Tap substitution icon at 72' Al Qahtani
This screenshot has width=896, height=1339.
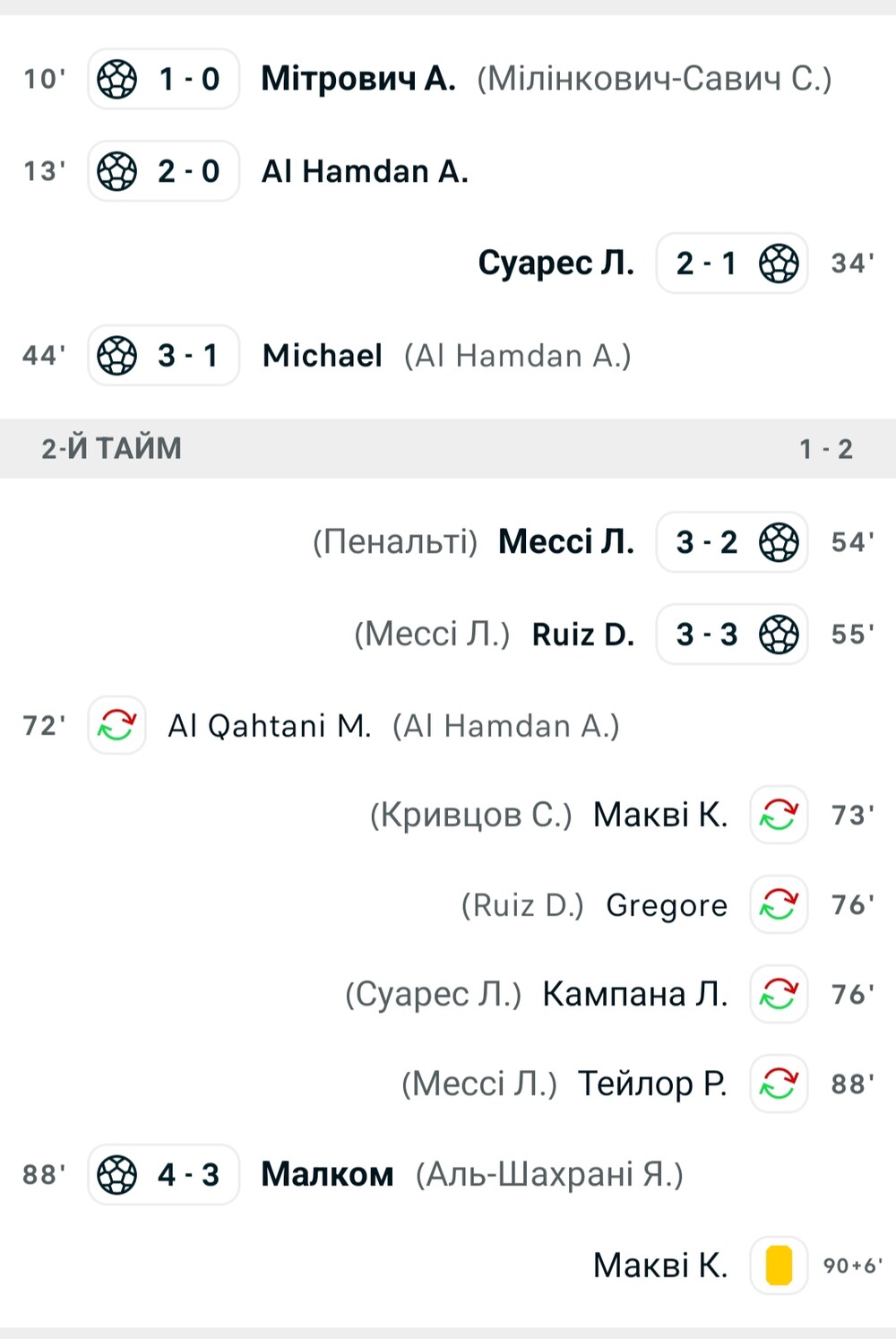(x=117, y=725)
